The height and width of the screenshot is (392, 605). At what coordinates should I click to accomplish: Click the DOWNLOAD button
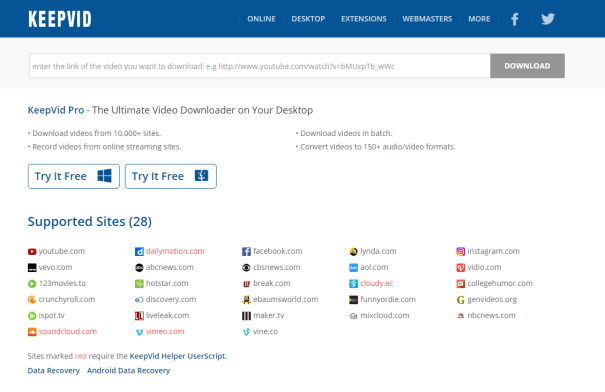(527, 66)
